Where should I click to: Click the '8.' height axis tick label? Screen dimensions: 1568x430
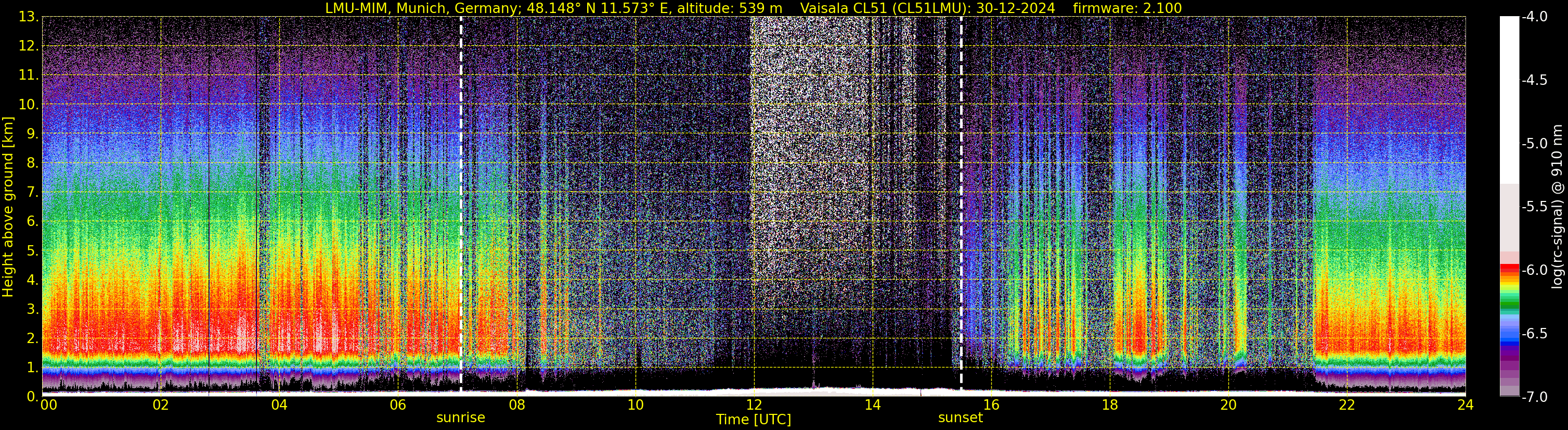(33, 163)
